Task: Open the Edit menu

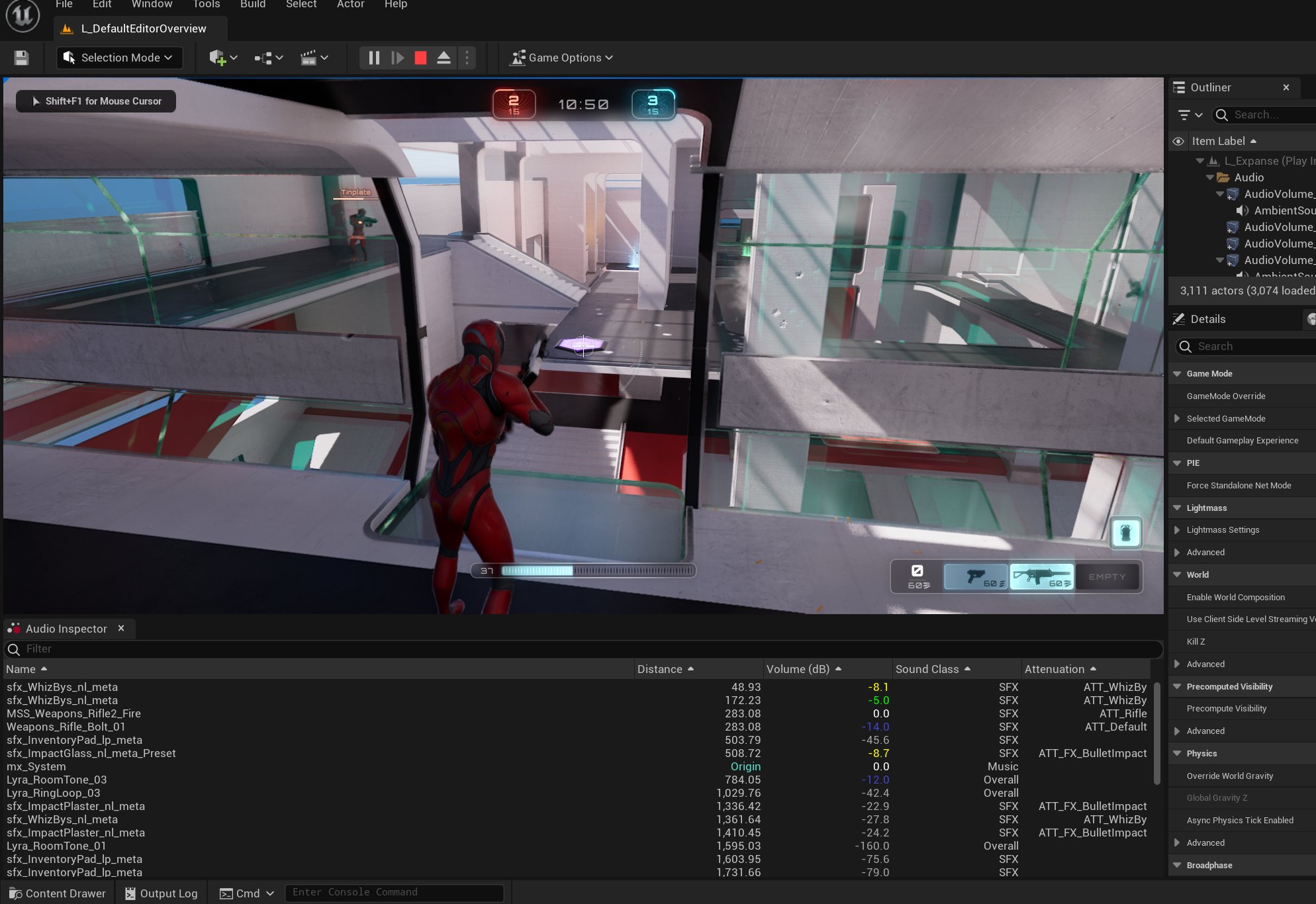Action: [102, 5]
